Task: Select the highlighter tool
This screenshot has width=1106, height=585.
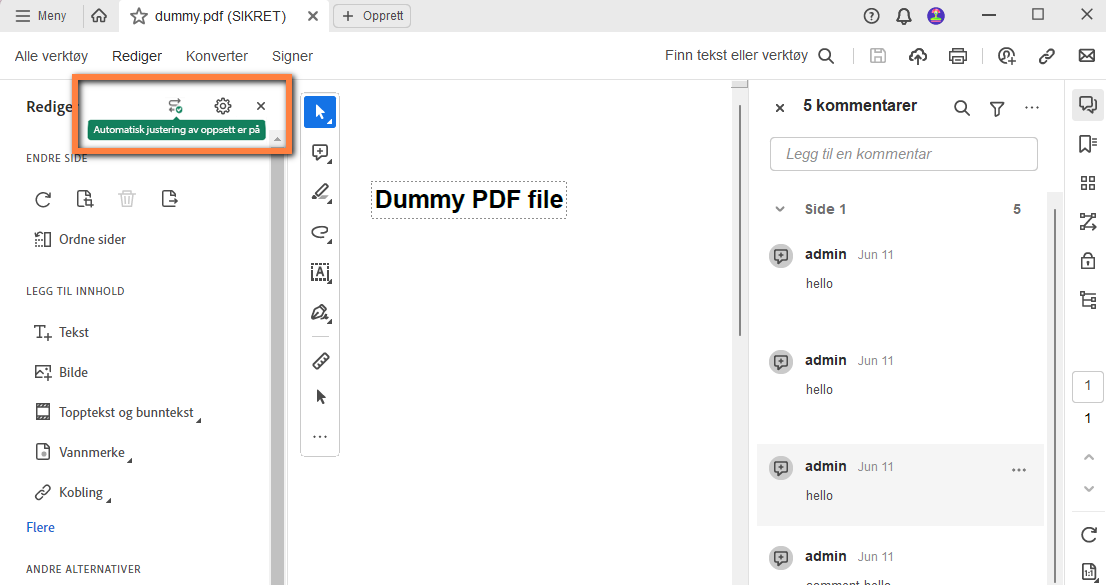Action: [320, 193]
